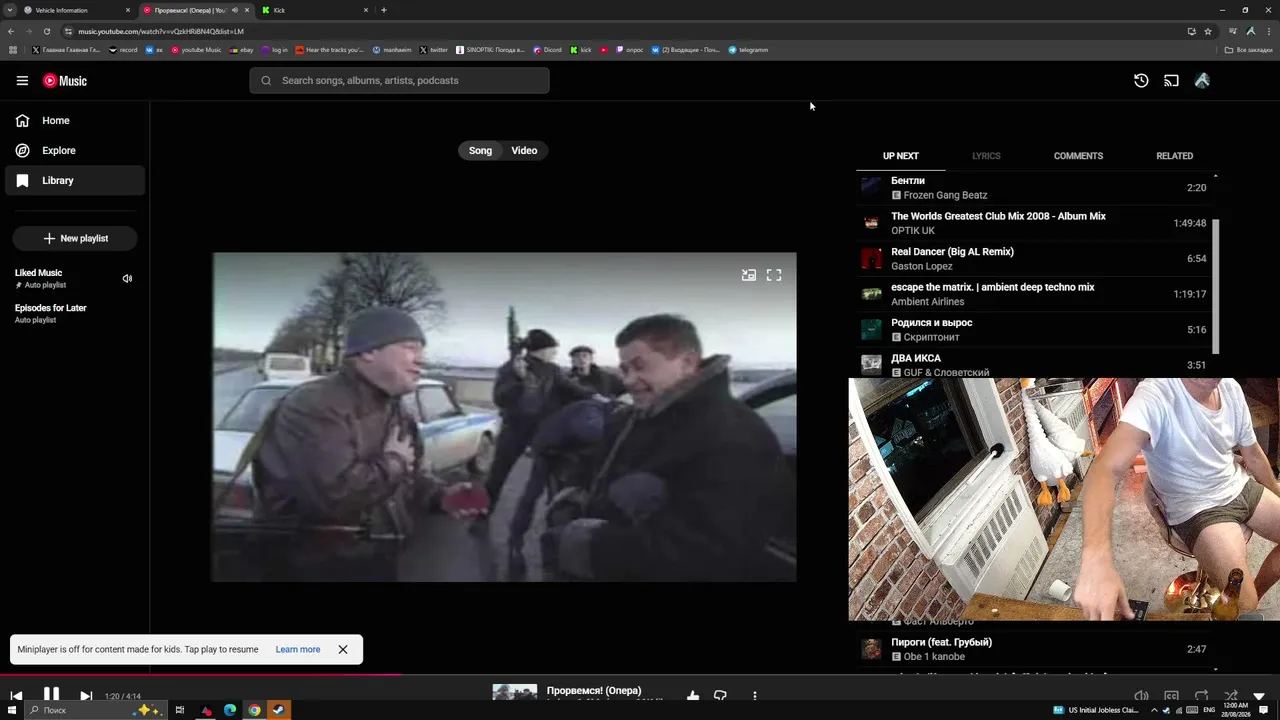
Task: Collapse the player page with the arrow
Action: coord(1259,696)
